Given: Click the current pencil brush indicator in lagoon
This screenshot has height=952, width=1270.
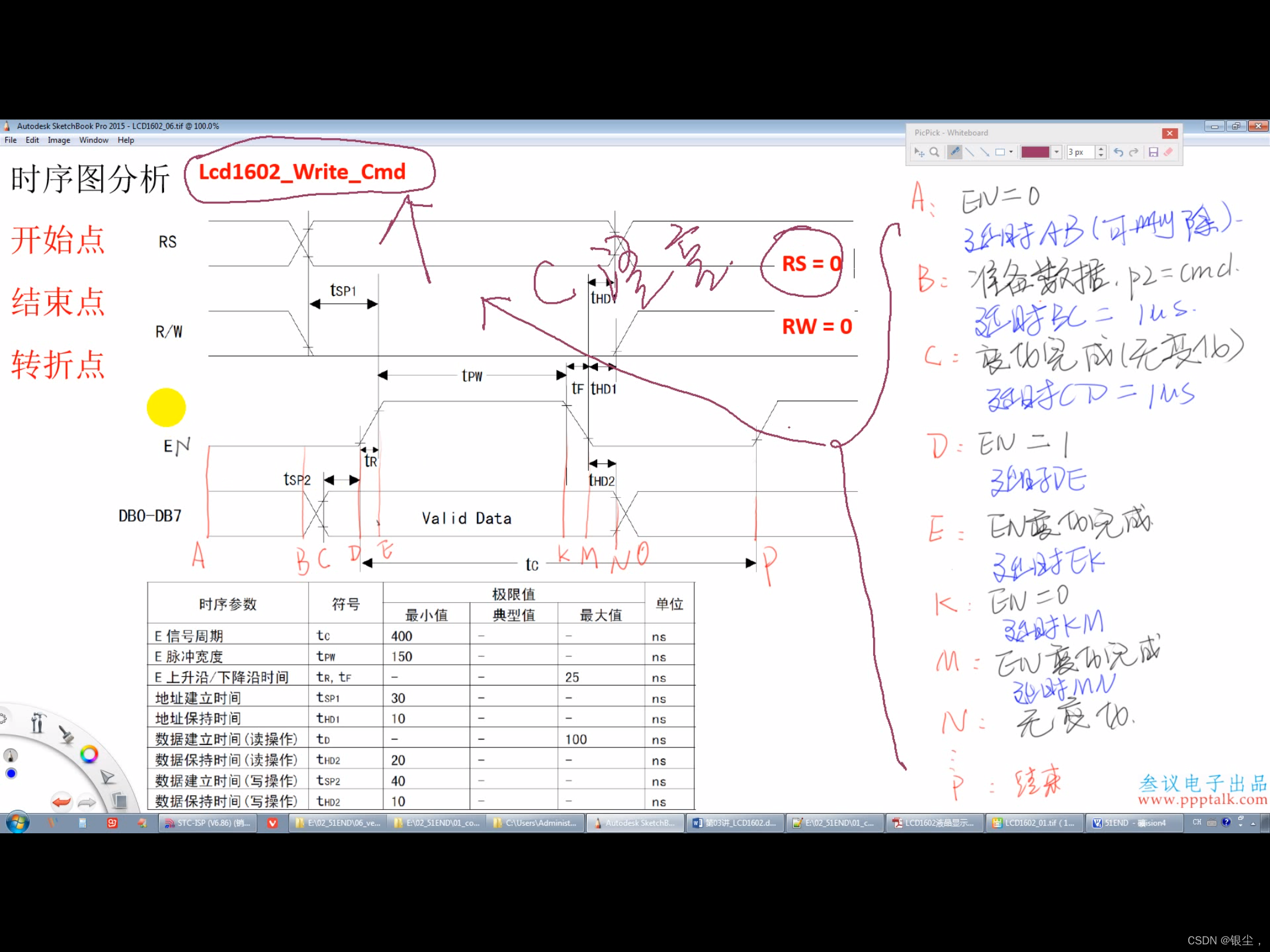Looking at the screenshot, I should (11, 756).
